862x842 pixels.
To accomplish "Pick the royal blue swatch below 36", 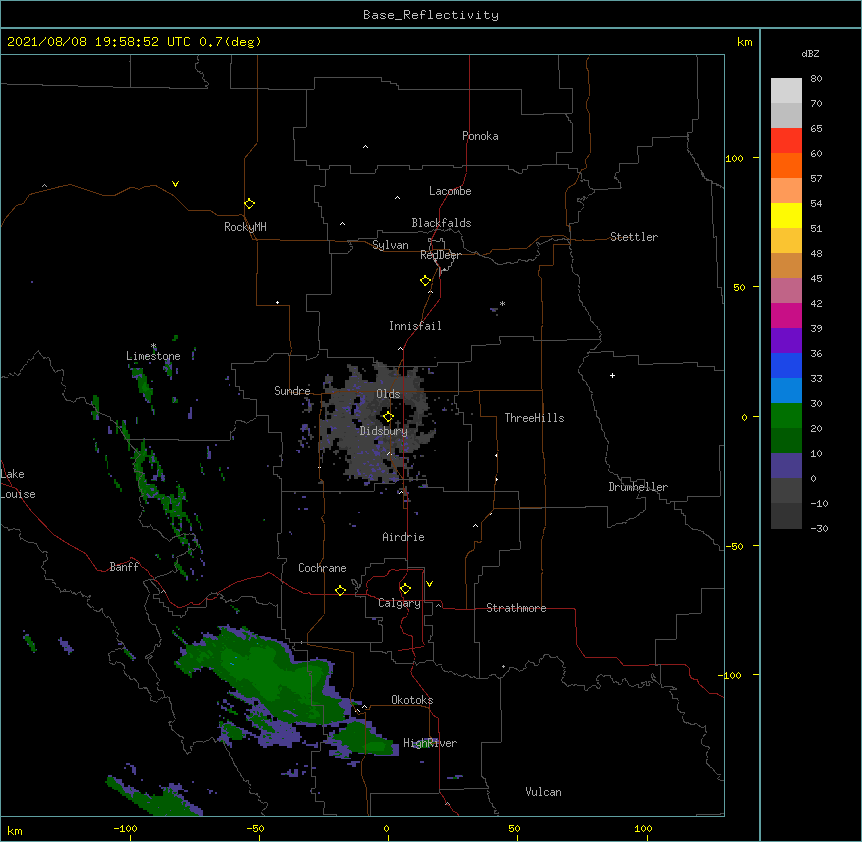I will click(x=786, y=365).
